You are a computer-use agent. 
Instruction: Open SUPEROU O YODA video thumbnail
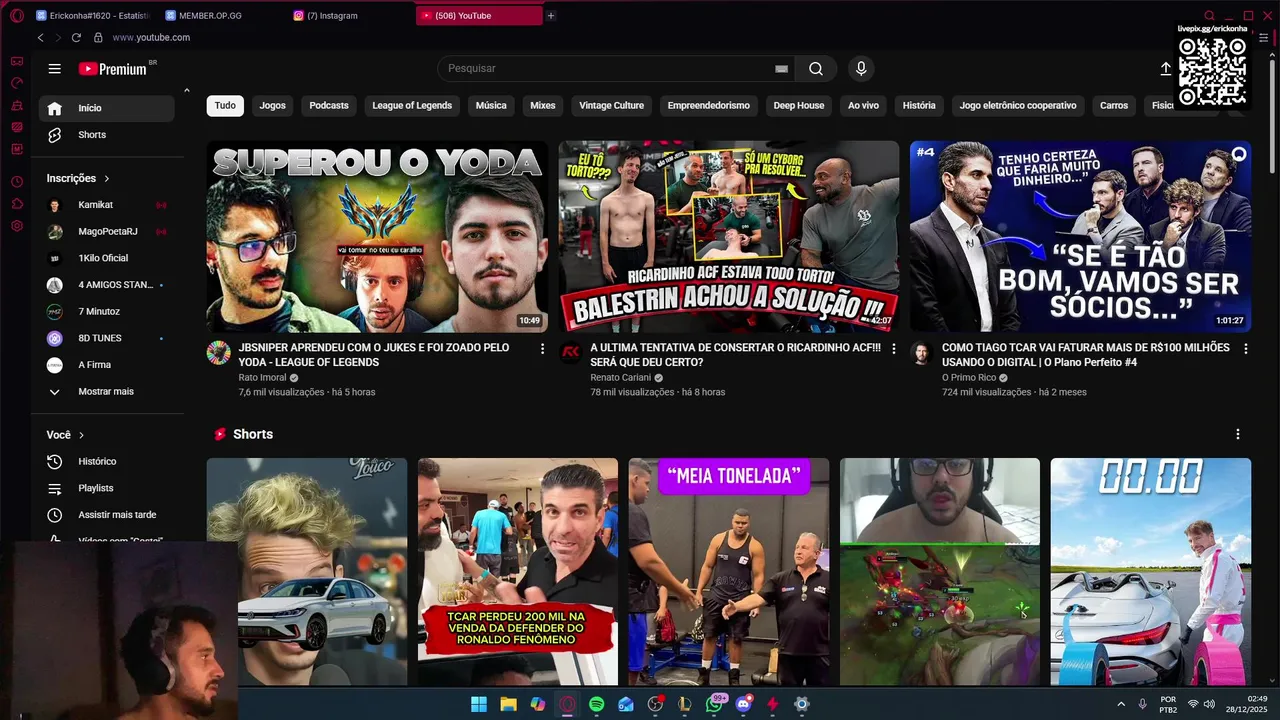click(377, 236)
